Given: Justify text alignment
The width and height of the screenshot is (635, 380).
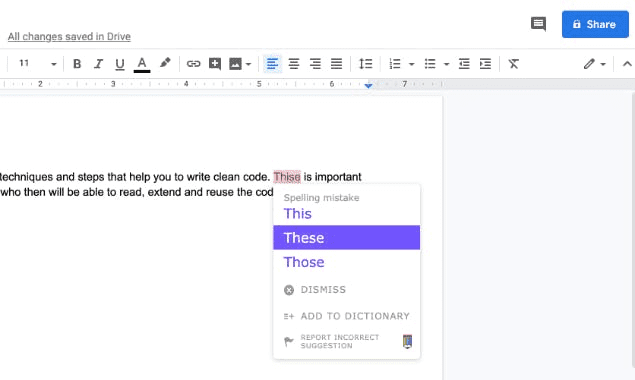Looking at the screenshot, I should tap(336, 64).
